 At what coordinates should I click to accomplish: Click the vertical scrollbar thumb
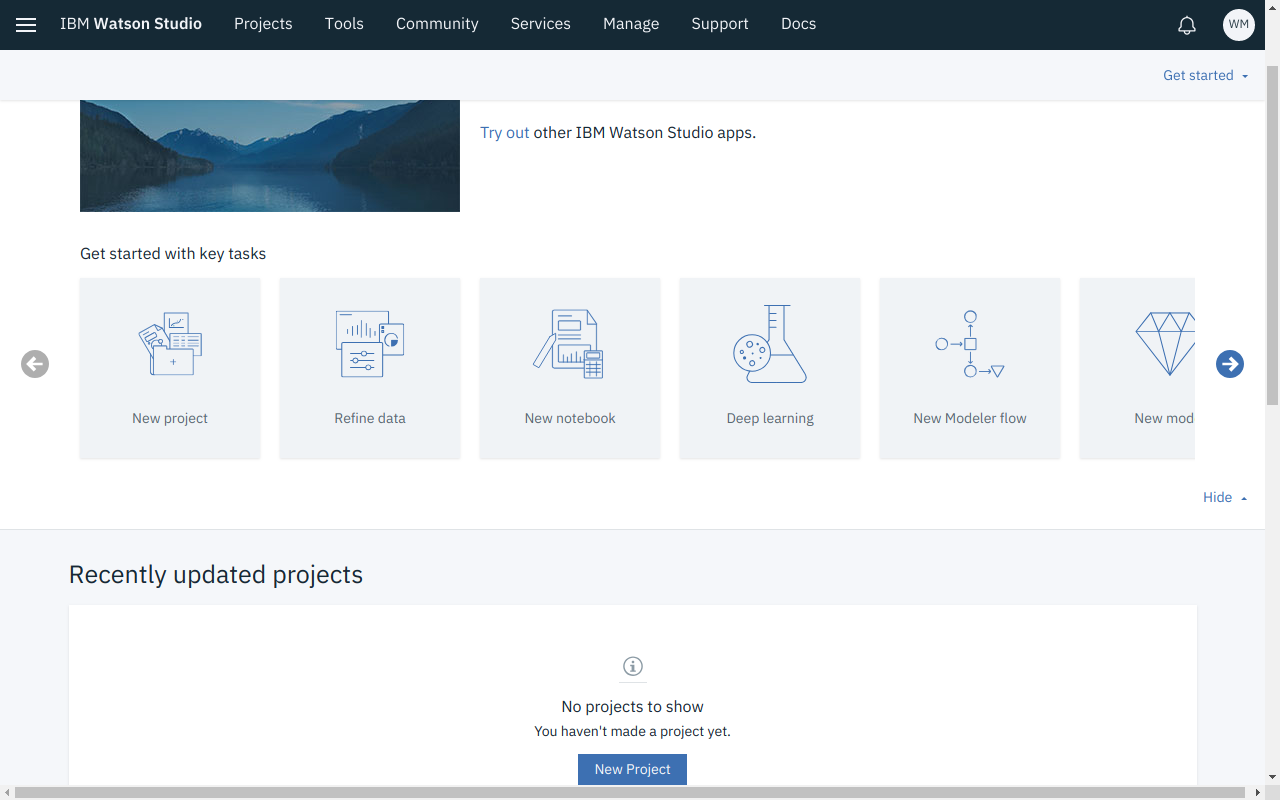[1272, 235]
